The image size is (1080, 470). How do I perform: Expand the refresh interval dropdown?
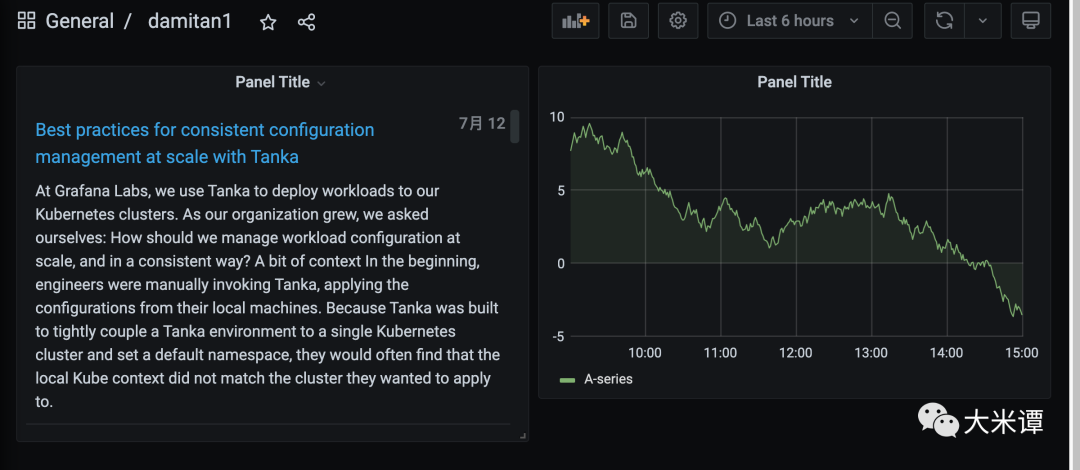(x=983, y=21)
